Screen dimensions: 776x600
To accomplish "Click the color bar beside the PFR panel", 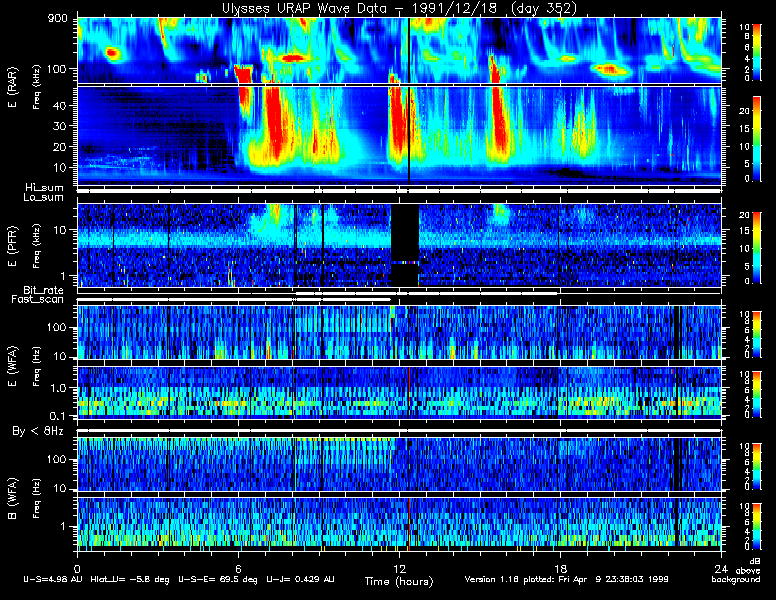I will (756, 248).
